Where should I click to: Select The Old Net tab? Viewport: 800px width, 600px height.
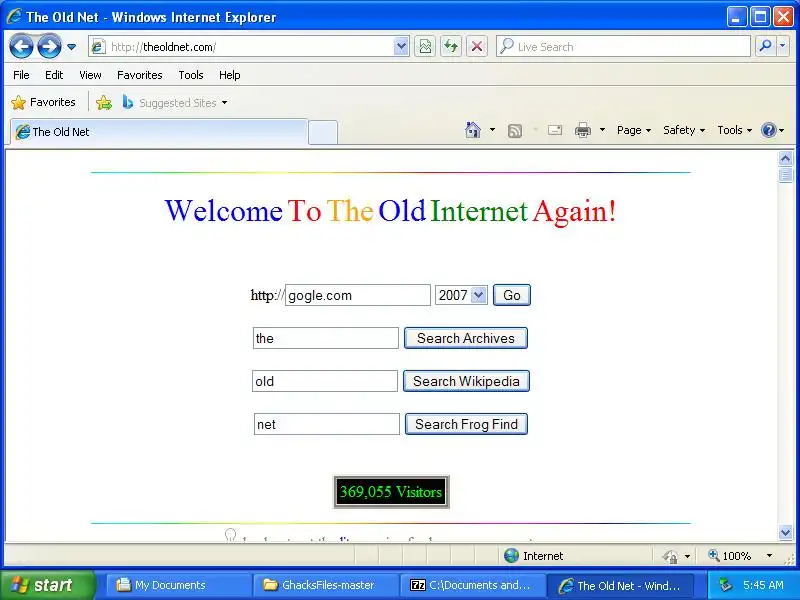159,132
